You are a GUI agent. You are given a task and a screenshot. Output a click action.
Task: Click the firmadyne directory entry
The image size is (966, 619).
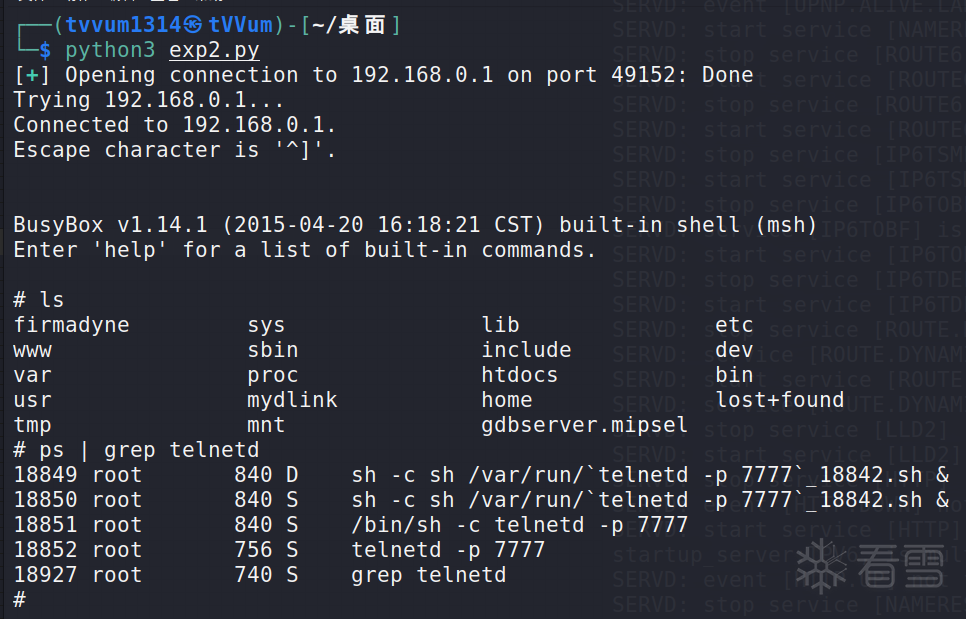pos(71,325)
